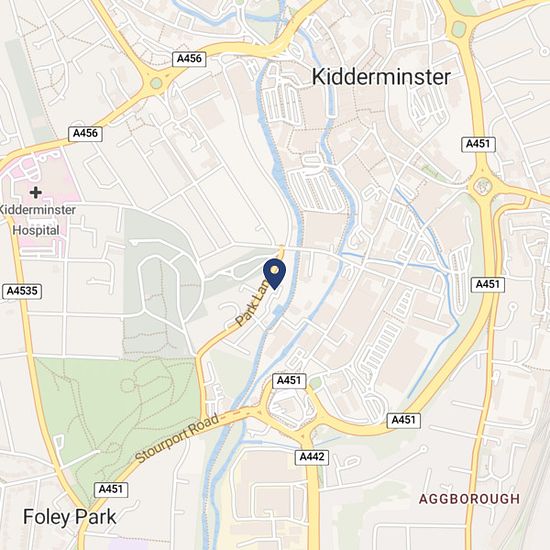This screenshot has height=550, width=550.
Task: Click the large green park area
Action: [116, 403]
